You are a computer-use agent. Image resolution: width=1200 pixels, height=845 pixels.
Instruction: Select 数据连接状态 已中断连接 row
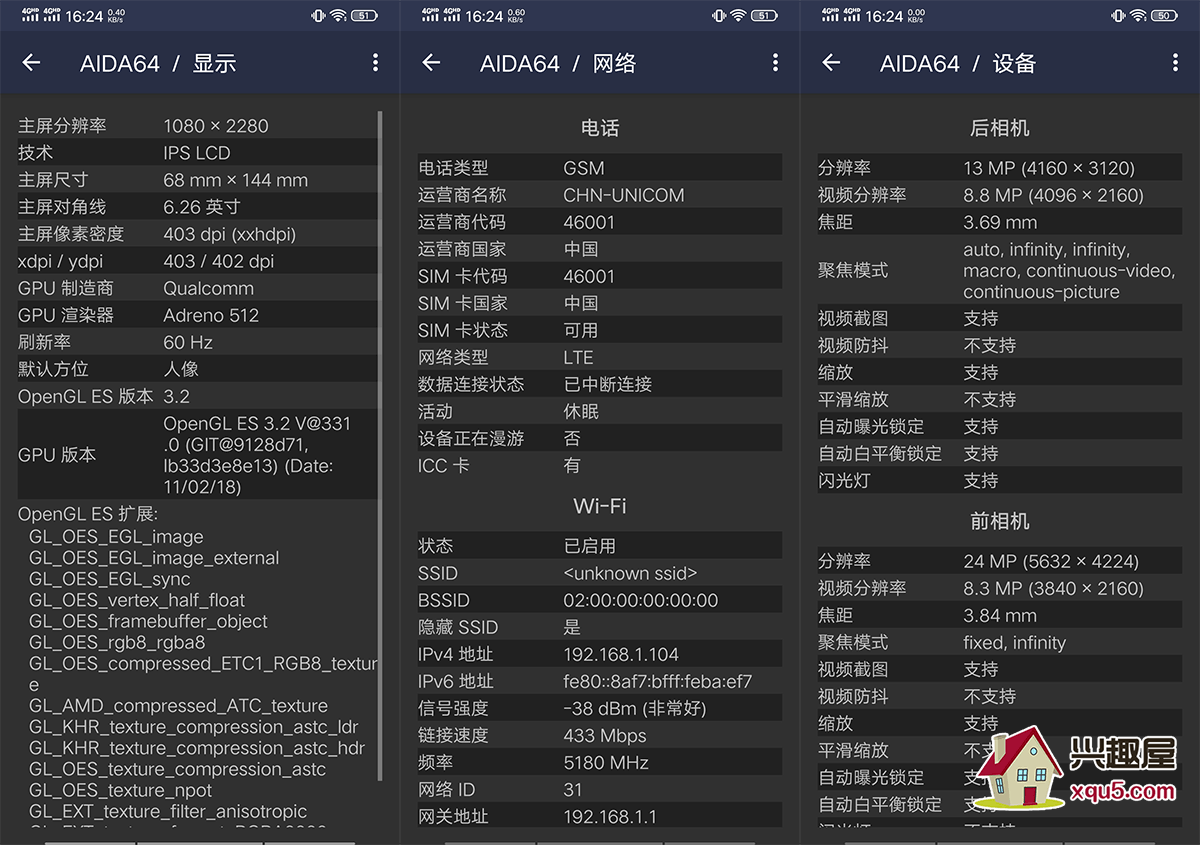[600, 384]
